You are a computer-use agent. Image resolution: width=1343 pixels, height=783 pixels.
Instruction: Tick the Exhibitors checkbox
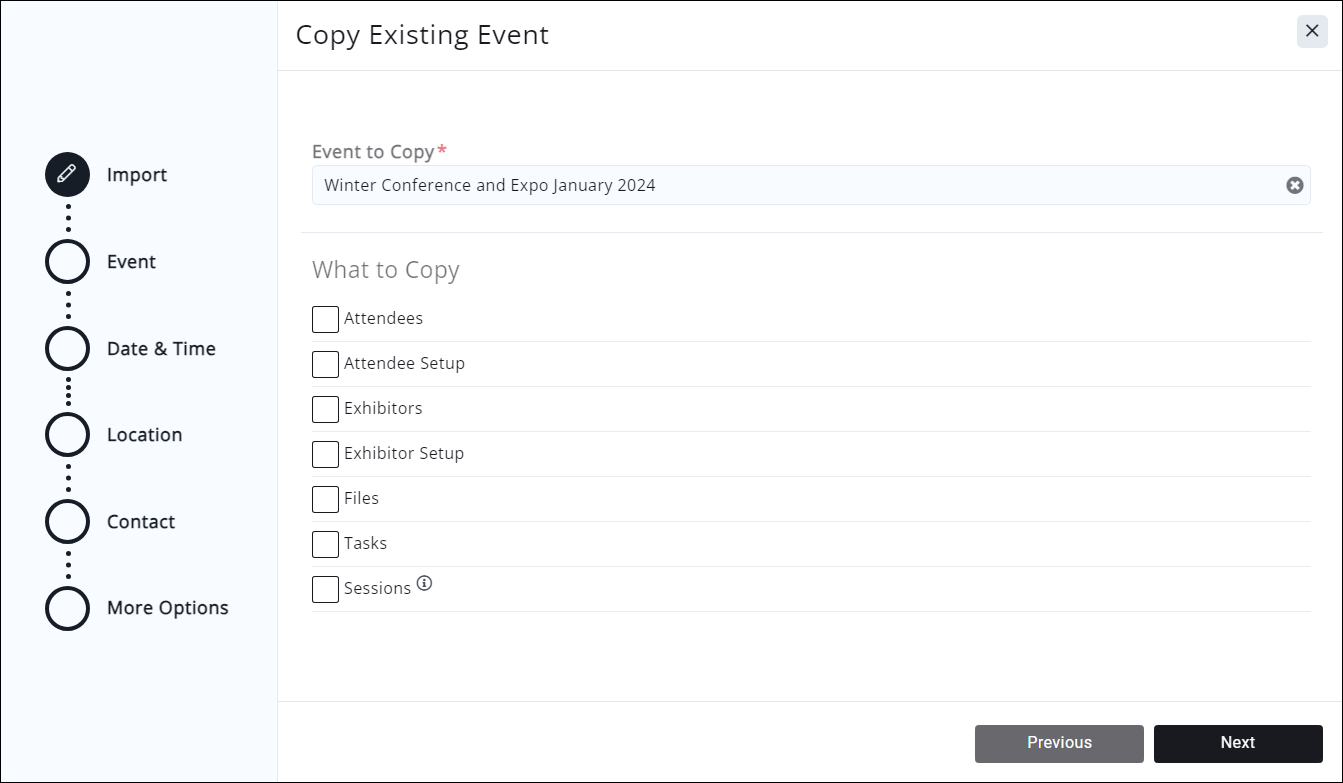tap(325, 409)
